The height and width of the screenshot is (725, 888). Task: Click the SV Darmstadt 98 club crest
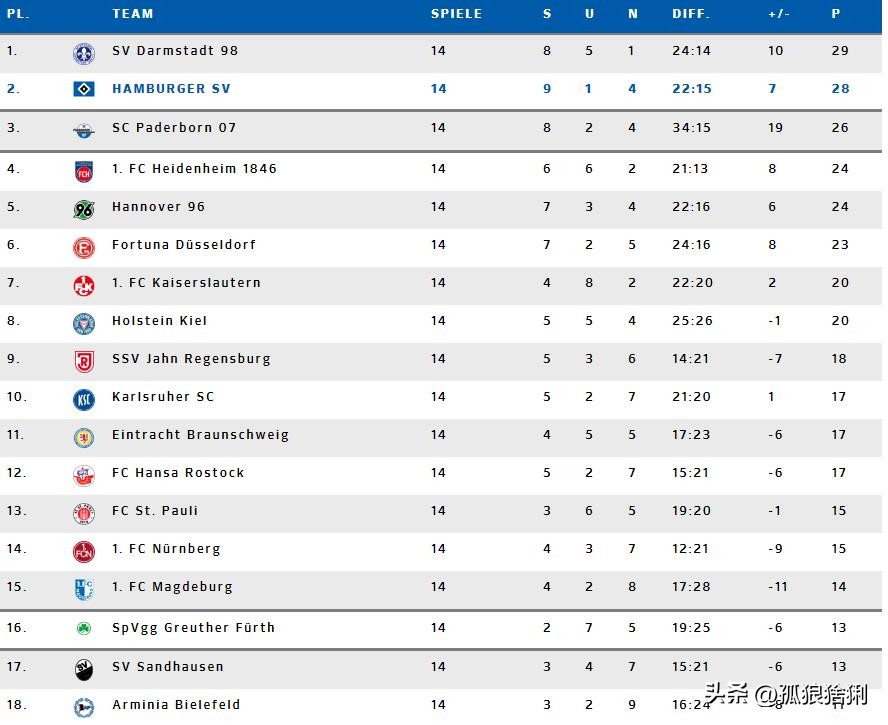[84, 54]
